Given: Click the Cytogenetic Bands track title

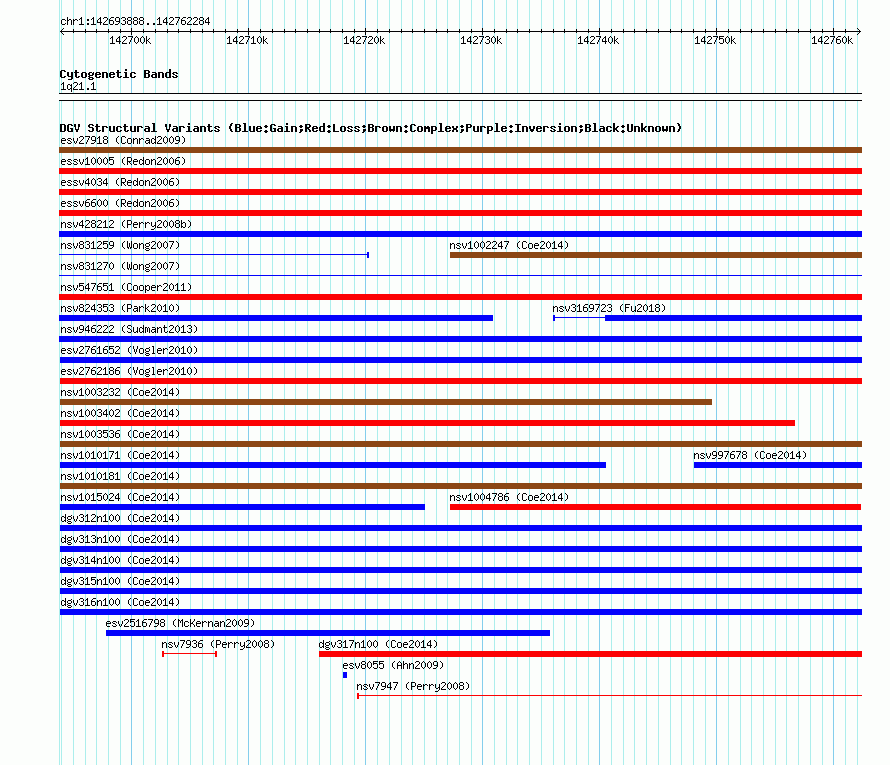Looking at the screenshot, I should (x=119, y=74).
